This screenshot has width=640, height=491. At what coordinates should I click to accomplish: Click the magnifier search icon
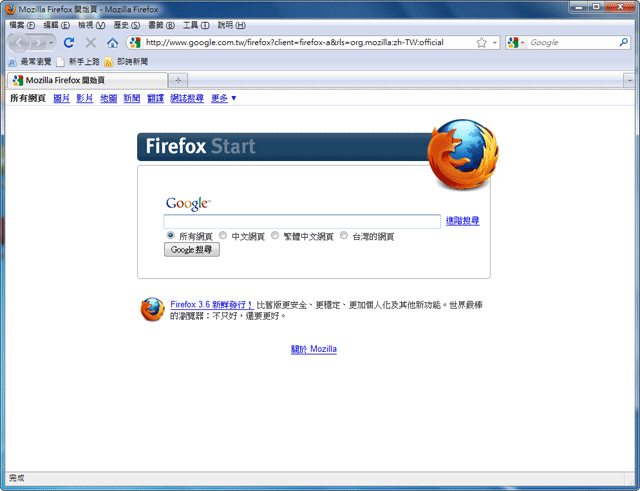pos(623,42)
